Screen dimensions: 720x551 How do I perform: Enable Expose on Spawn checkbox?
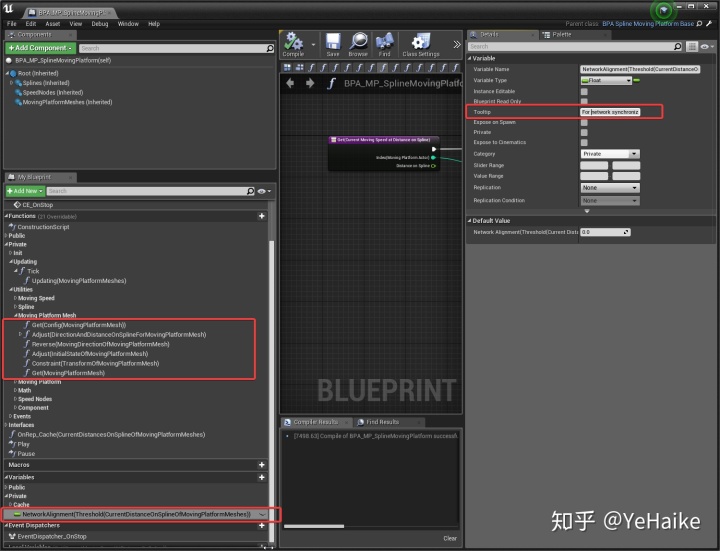[x=584, y=123]
